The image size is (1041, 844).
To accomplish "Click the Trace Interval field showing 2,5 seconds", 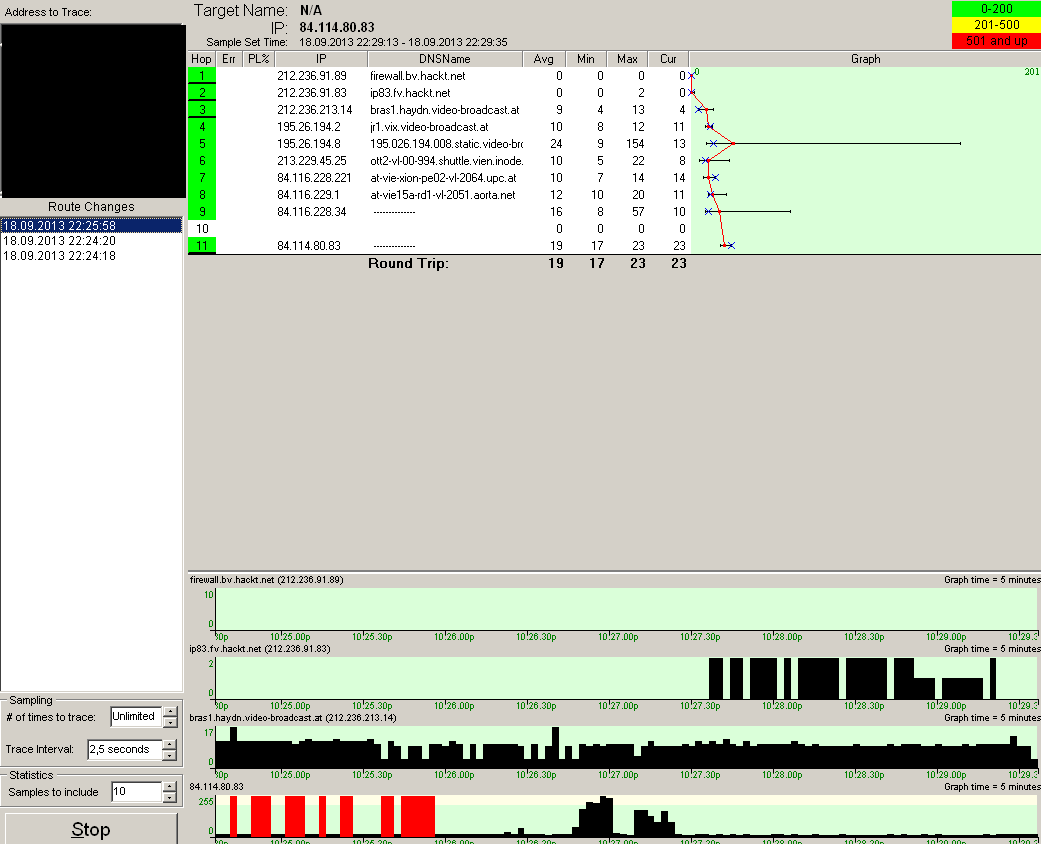I will [123, 749].
